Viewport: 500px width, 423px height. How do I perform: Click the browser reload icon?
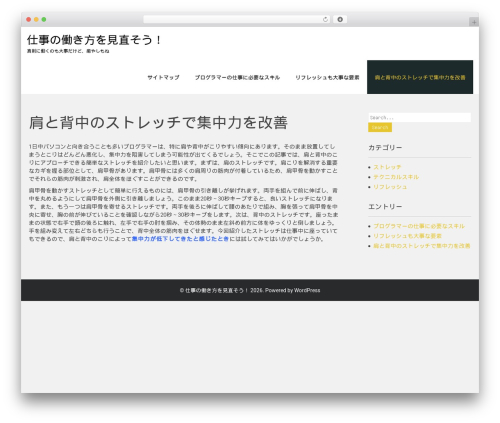click(x=325, y=20)
